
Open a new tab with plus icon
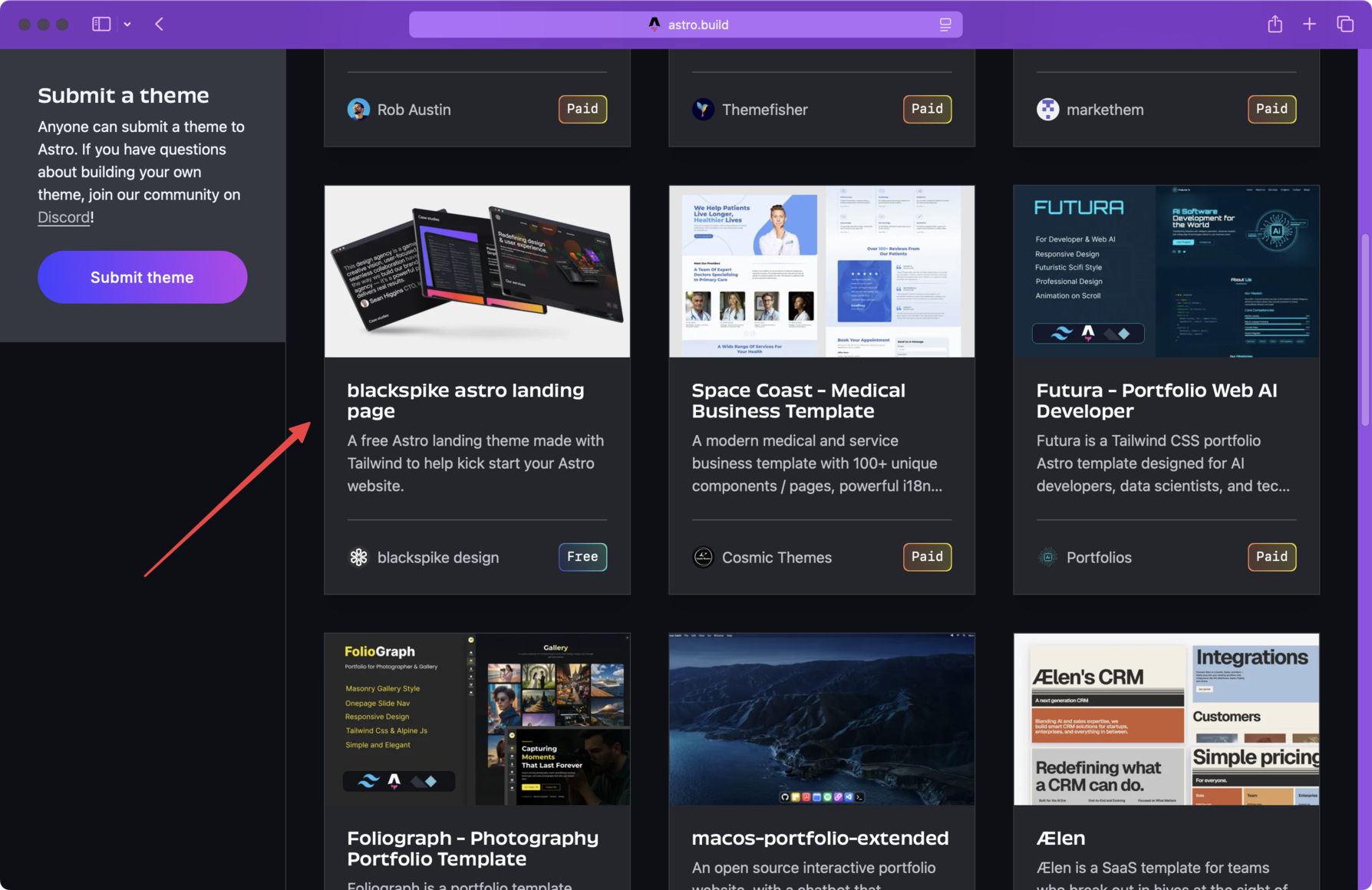coord(1310,25)
